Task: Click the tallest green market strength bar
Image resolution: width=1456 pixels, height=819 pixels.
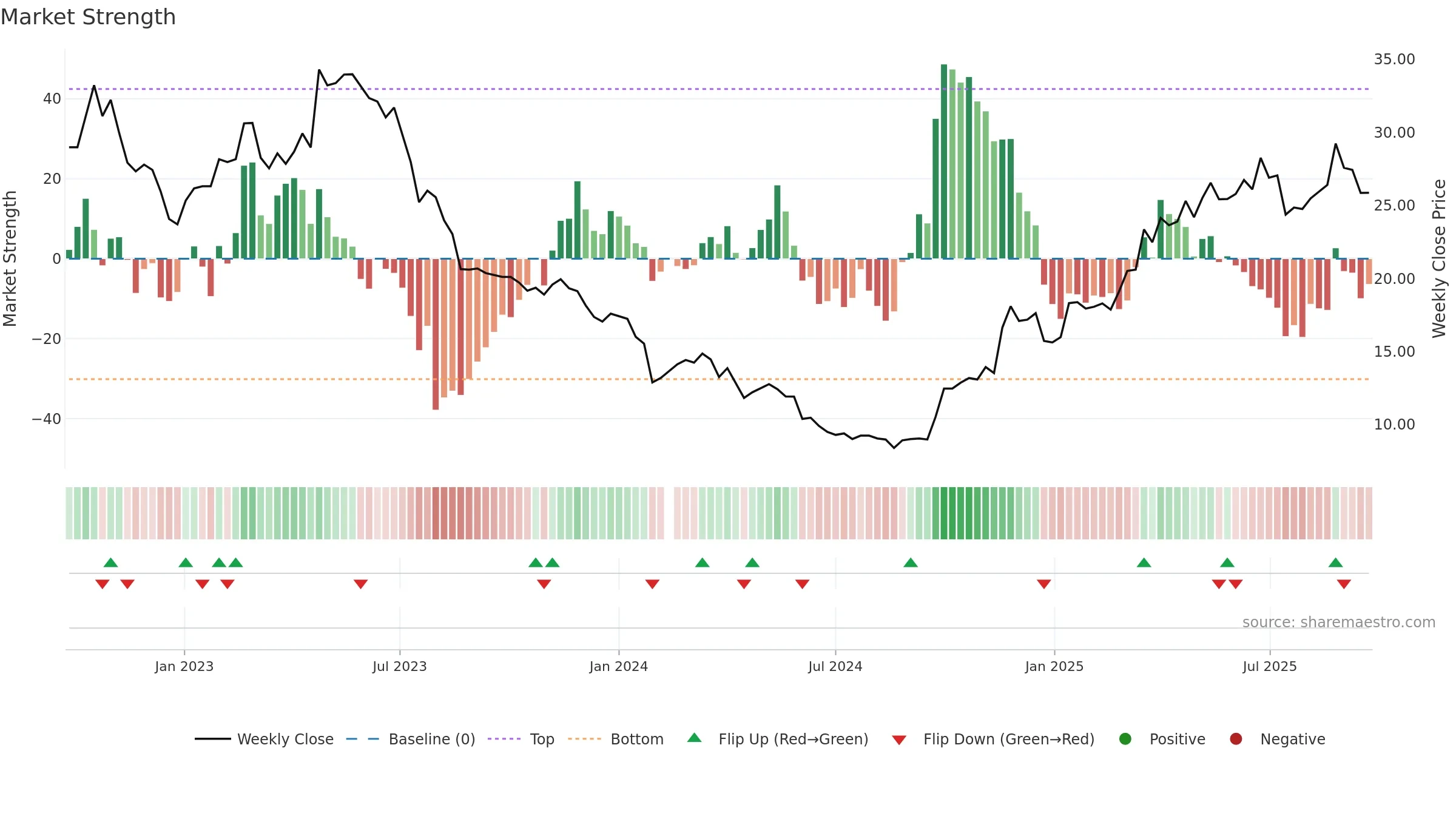Action: point(944,161)
